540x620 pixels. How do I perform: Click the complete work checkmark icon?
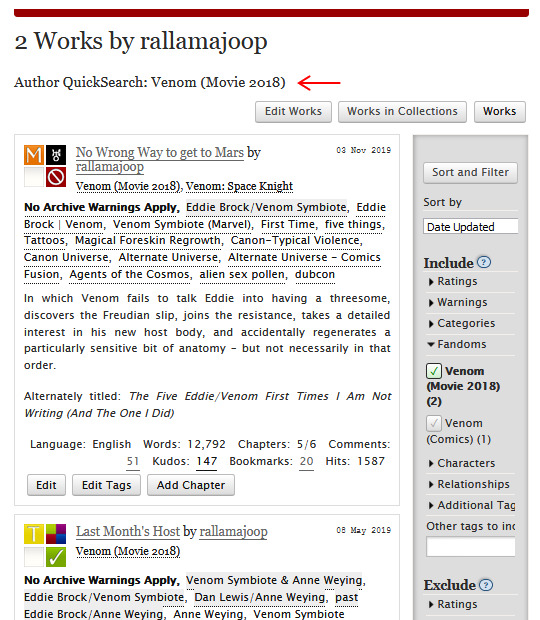point(56,557)
